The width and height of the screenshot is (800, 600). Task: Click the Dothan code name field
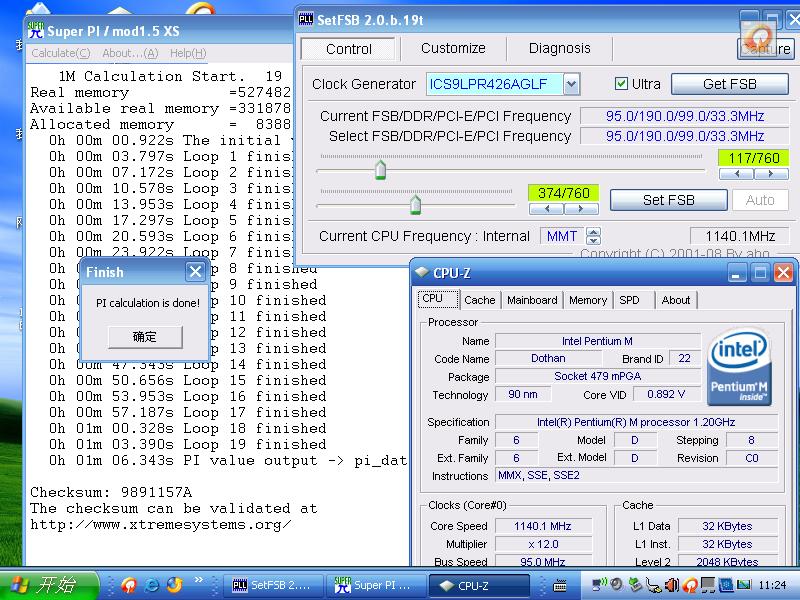click(548, 358)
